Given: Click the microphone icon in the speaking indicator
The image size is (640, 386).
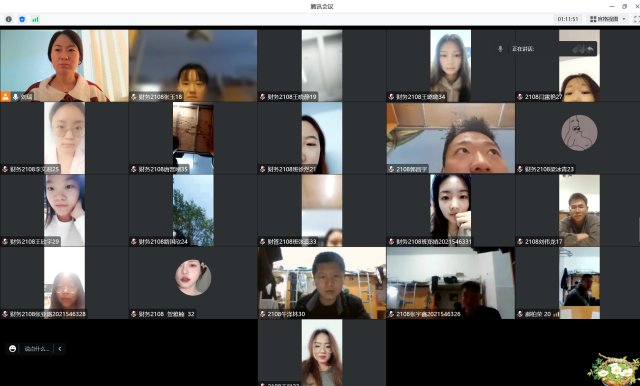Looking at the screenshot, I should click(500, 49).
